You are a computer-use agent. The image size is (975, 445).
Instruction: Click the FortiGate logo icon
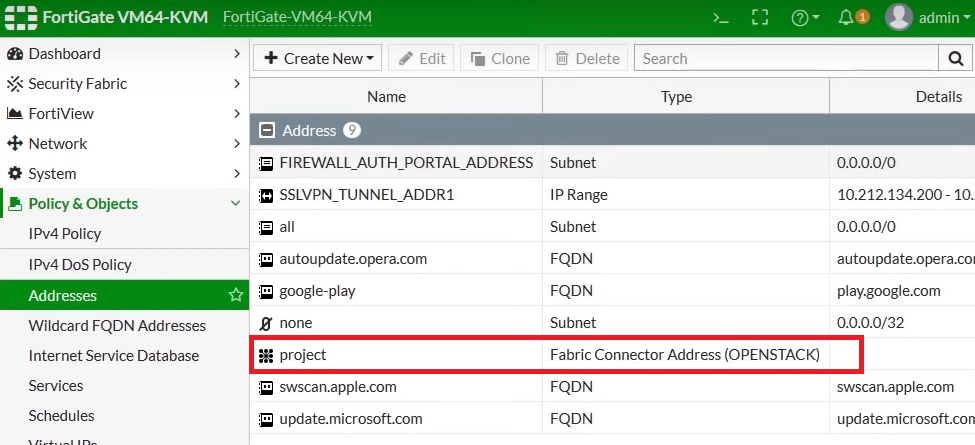[x=21, y=17]
